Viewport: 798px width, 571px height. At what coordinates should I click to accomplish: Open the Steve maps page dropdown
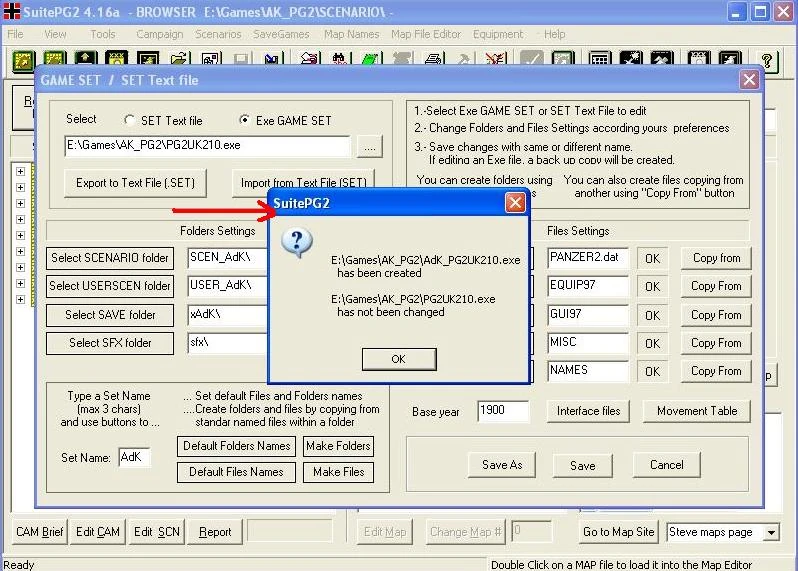772,532
